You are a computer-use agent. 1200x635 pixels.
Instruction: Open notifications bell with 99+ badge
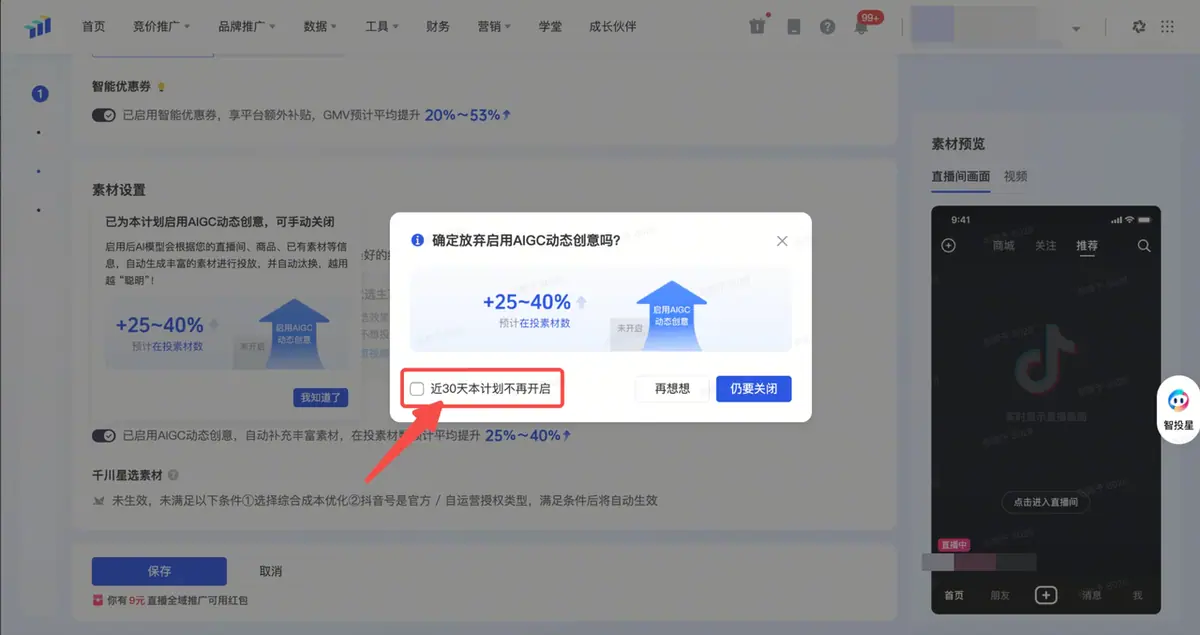[x=862, y=25]
